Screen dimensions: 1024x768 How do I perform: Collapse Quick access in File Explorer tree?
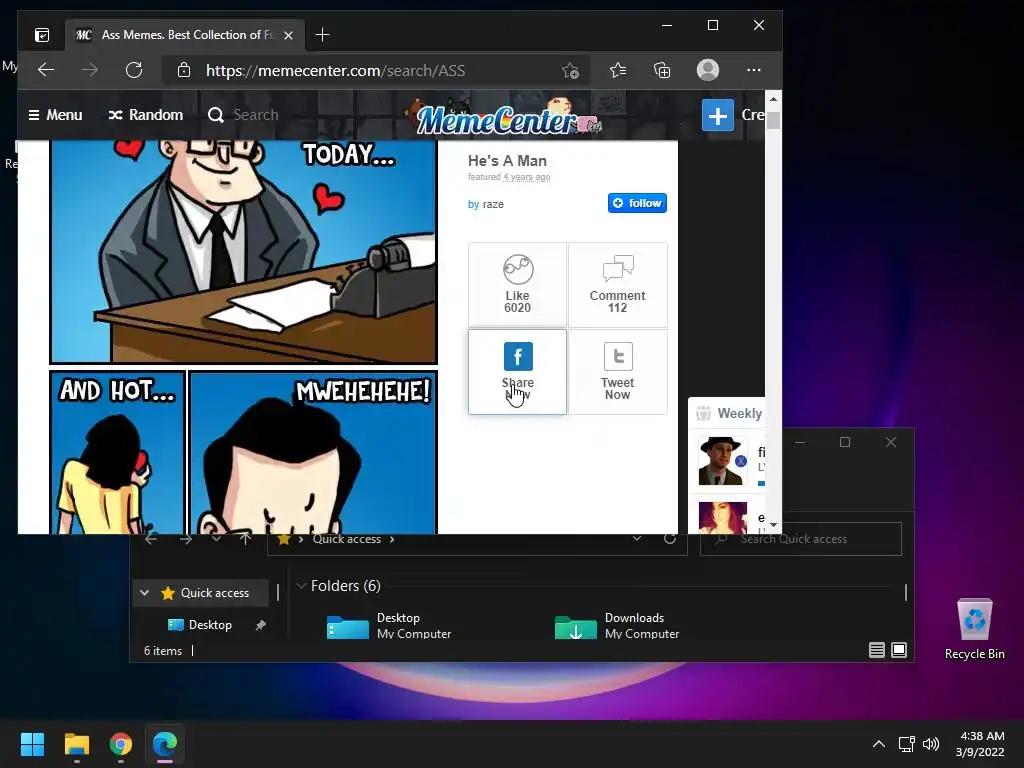(144, 593)
